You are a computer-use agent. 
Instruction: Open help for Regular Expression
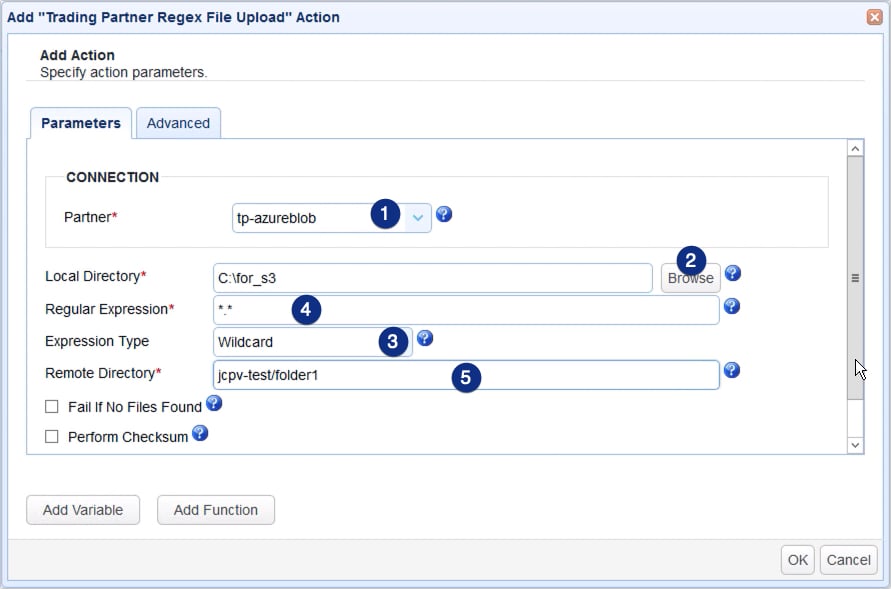732,308
